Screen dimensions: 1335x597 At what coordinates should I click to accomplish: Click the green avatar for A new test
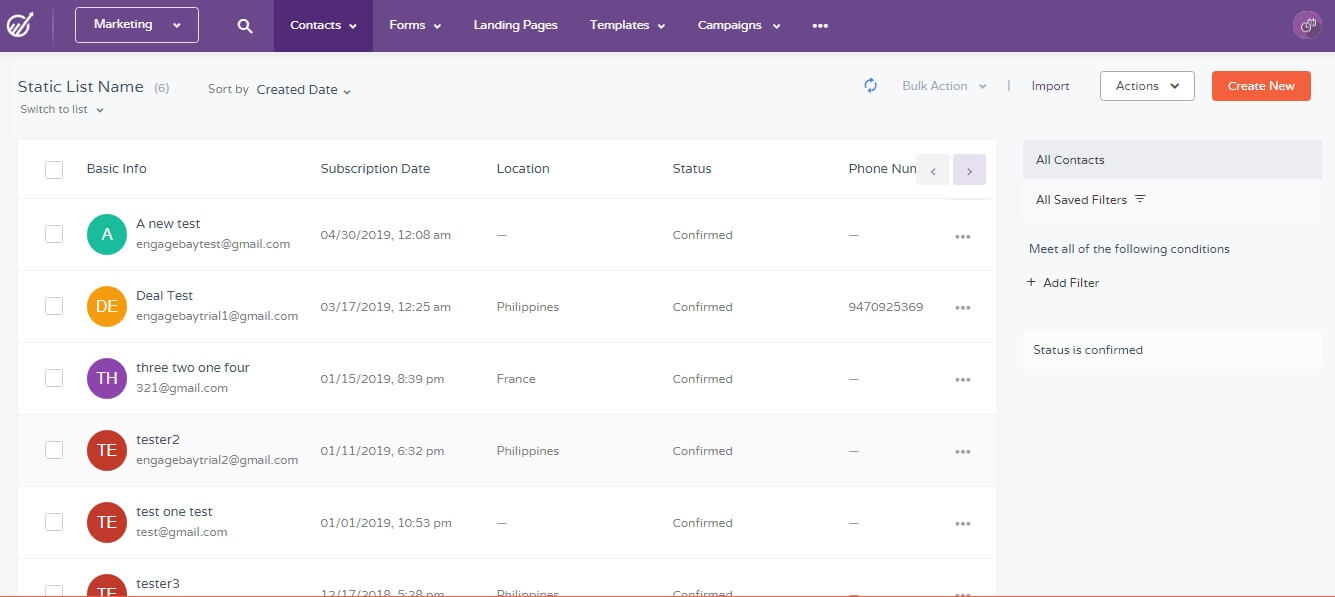pyautogui.click(x=106, y=234)
